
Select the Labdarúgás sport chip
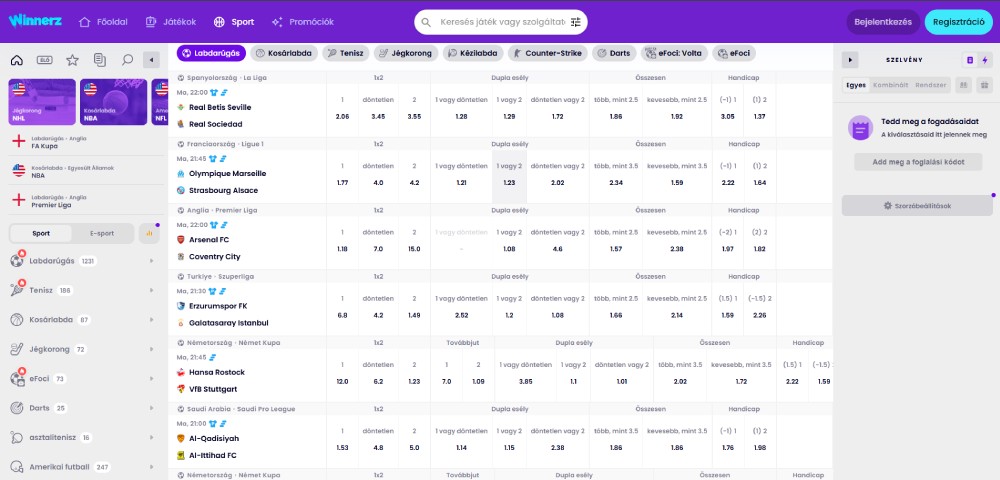tap(211, 54)
